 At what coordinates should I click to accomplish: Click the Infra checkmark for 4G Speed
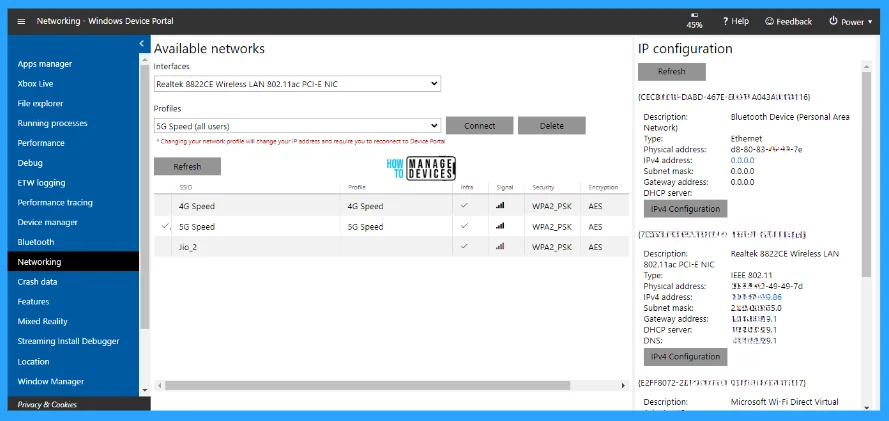coord(464,206)
